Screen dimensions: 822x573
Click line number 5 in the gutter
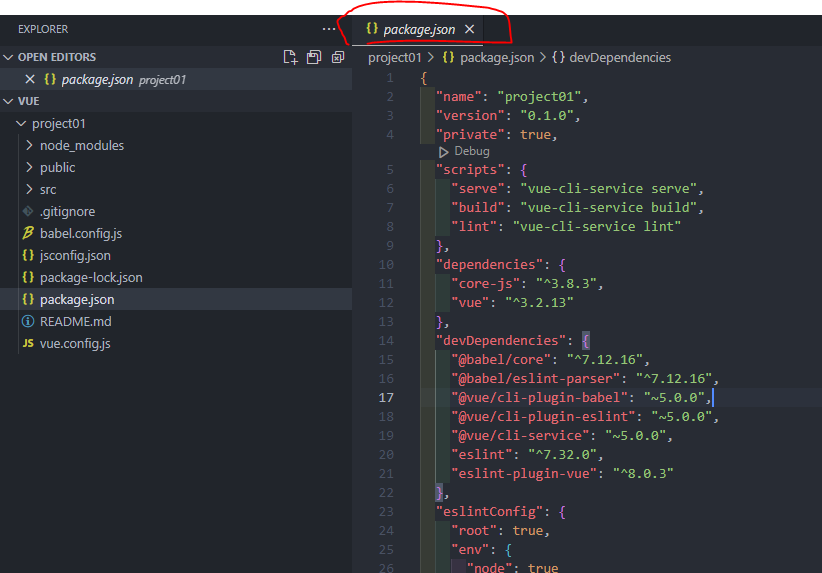coord(390,169)
